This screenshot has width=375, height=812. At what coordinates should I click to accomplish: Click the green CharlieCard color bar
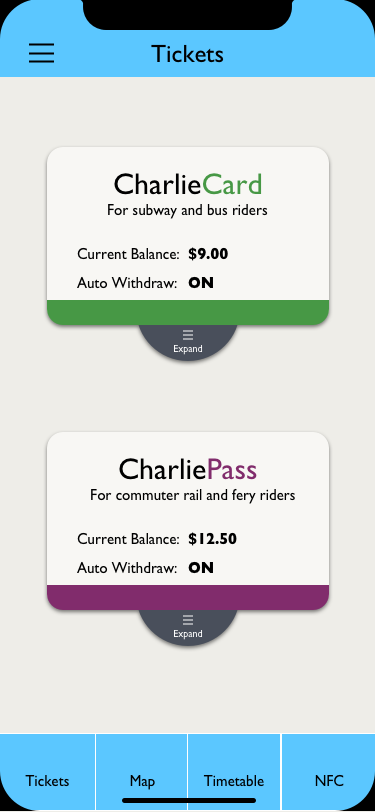(x=188, y=312)
